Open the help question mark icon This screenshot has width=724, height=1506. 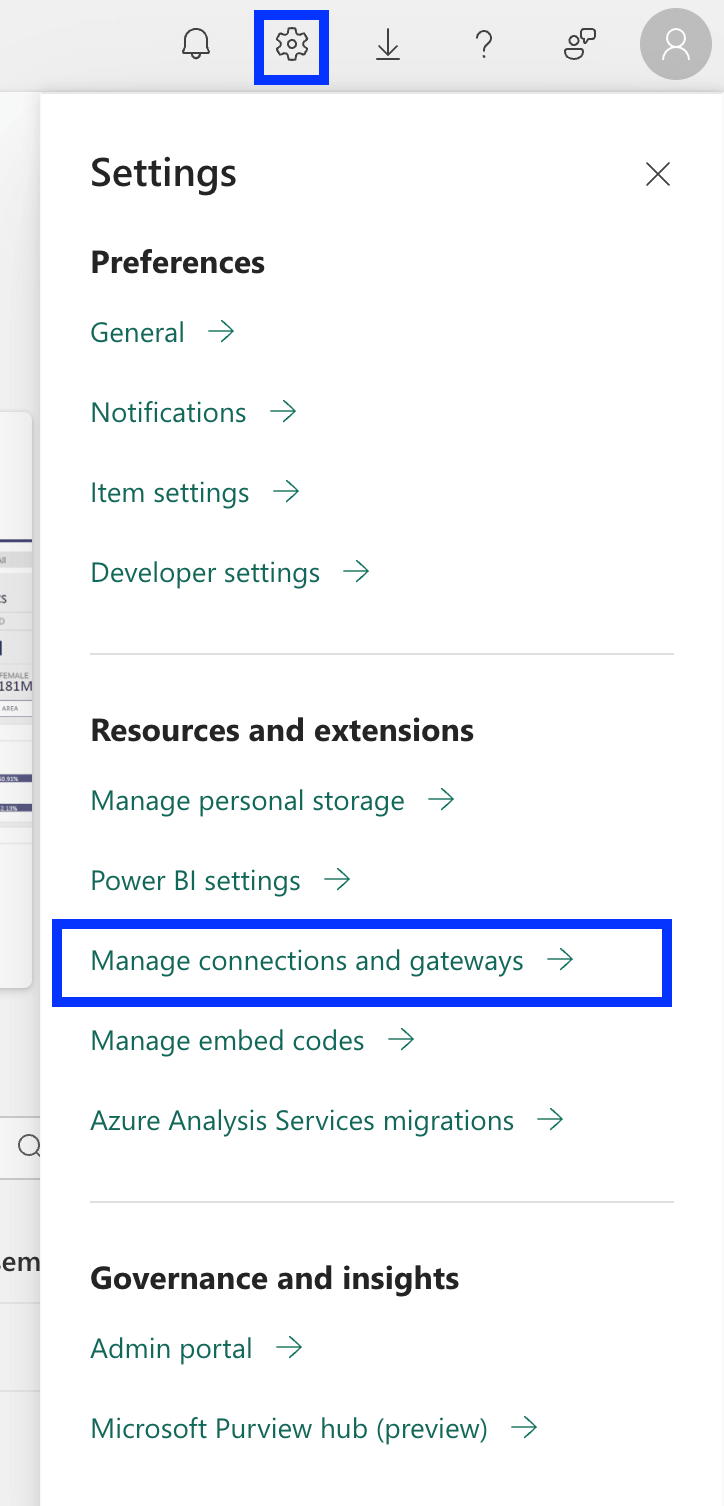click(484, 45)
